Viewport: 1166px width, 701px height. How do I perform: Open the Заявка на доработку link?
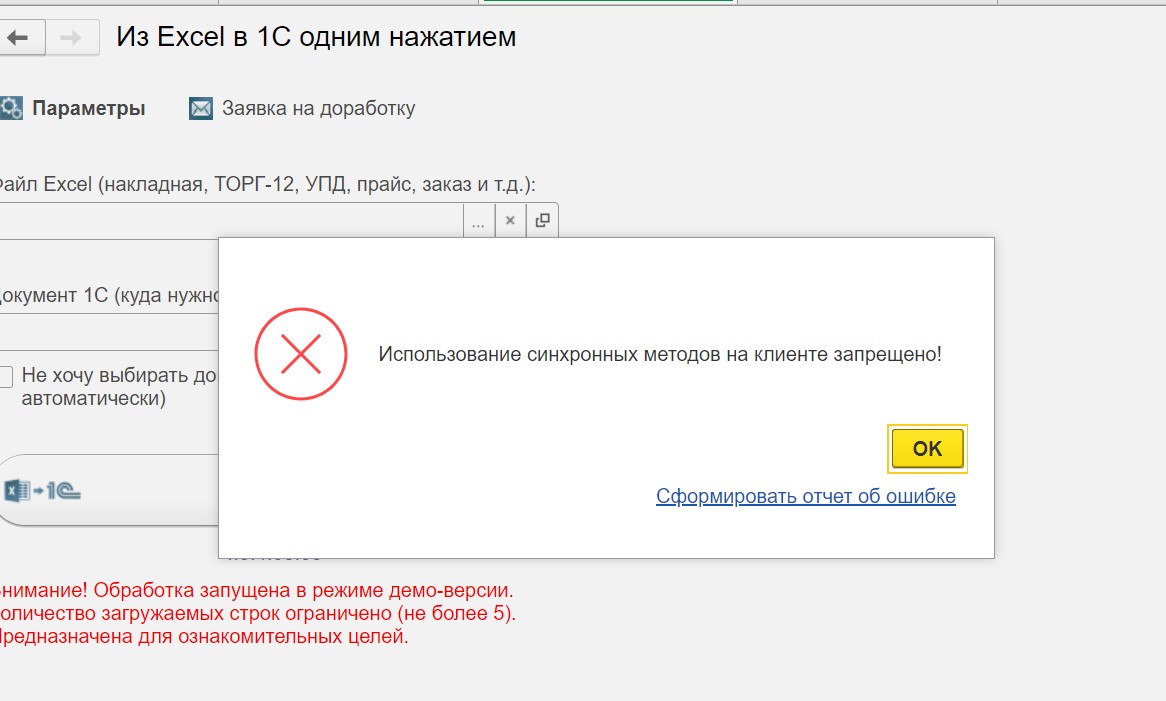tap(318, 109)
